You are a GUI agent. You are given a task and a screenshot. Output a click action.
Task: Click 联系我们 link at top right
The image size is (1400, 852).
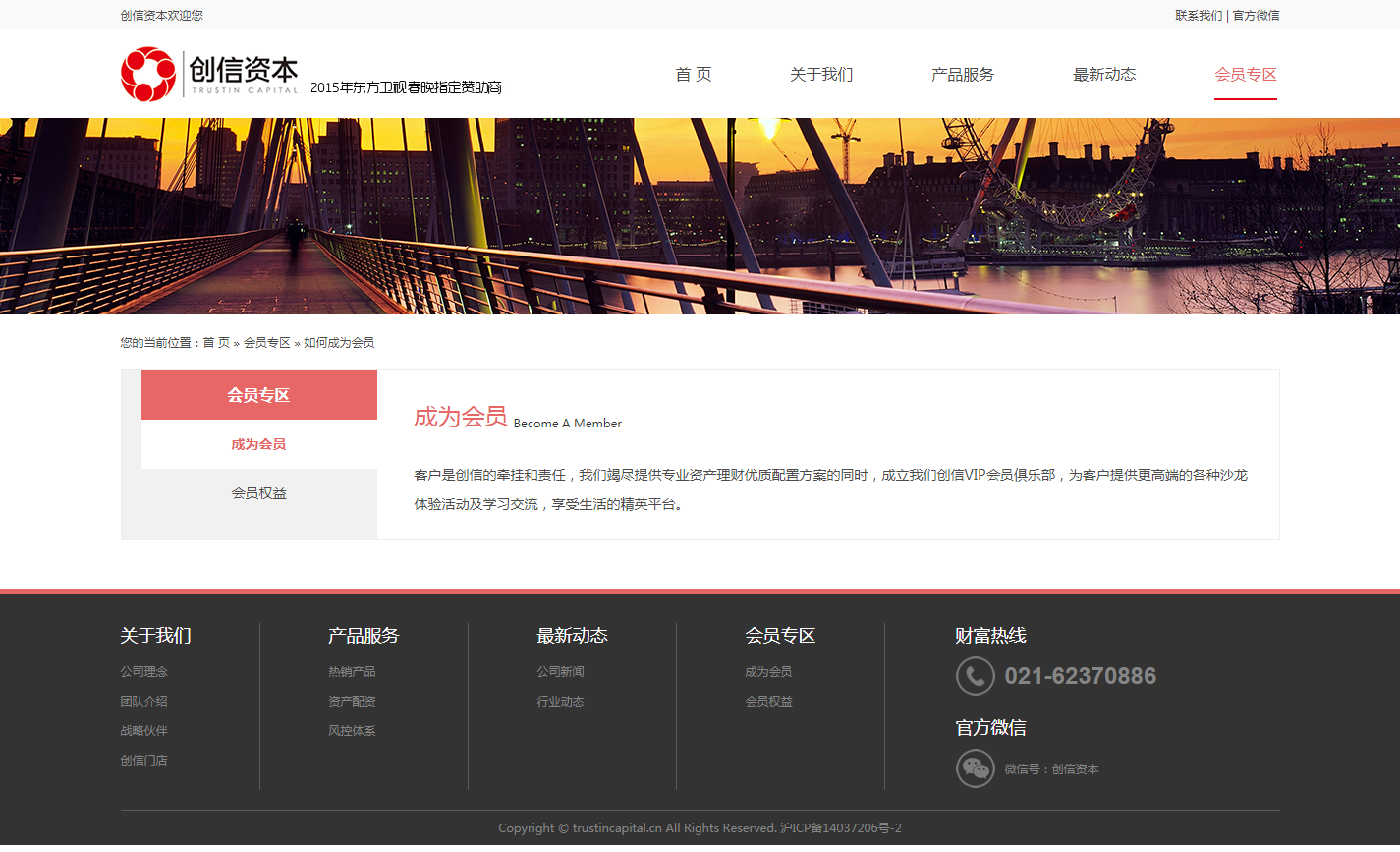pos(1199,16)
